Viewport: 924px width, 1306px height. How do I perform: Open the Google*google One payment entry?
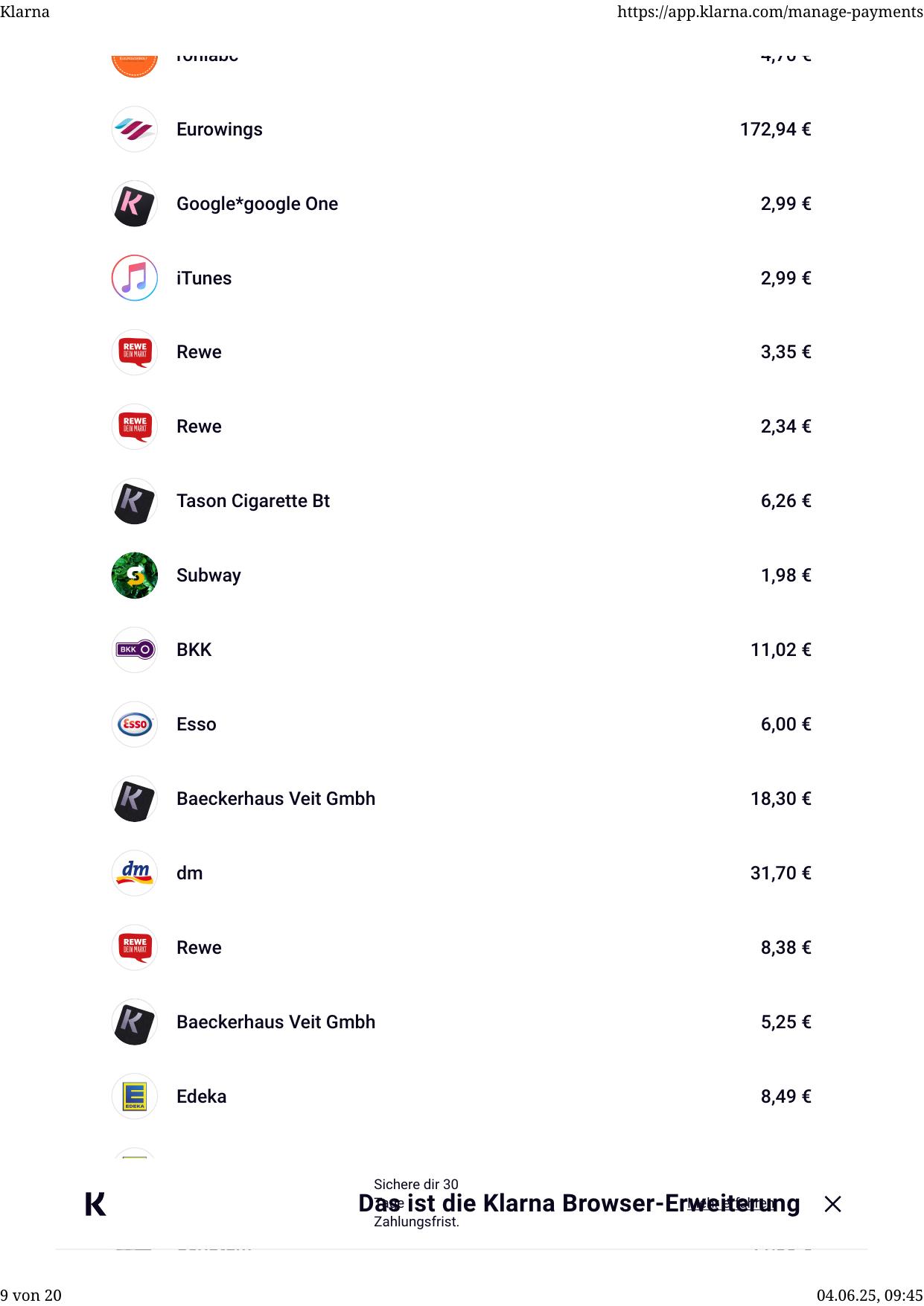[258, 204]
